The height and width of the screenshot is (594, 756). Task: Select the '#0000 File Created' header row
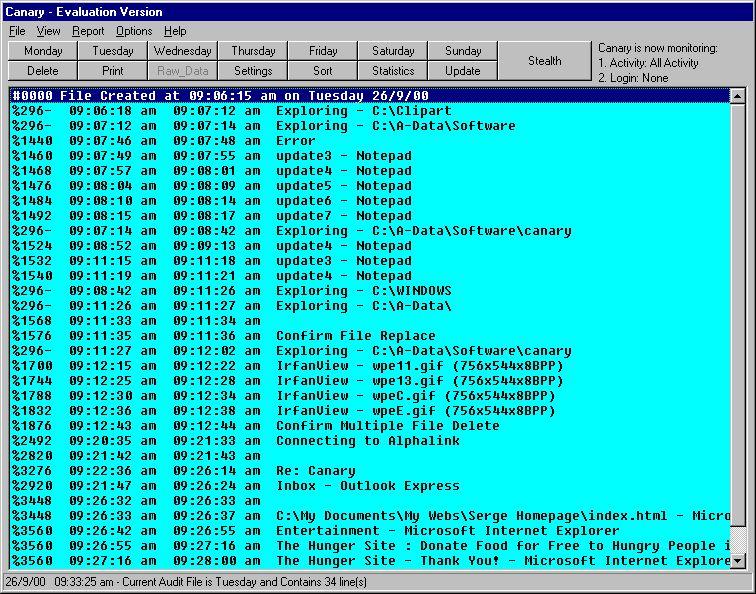tap(370, 95)
